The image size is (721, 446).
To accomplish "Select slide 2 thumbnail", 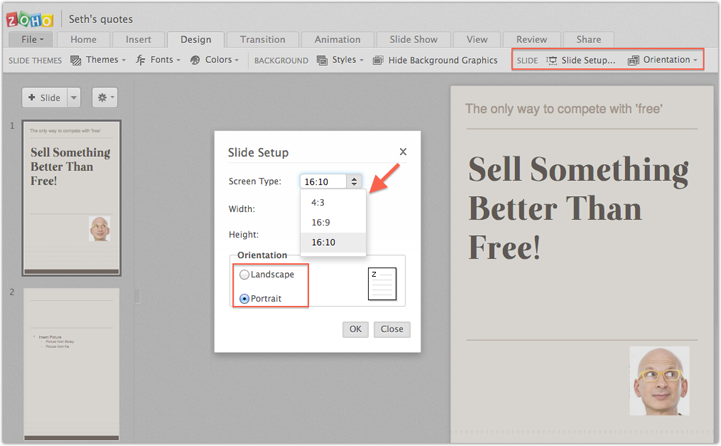I will [72, 364].
